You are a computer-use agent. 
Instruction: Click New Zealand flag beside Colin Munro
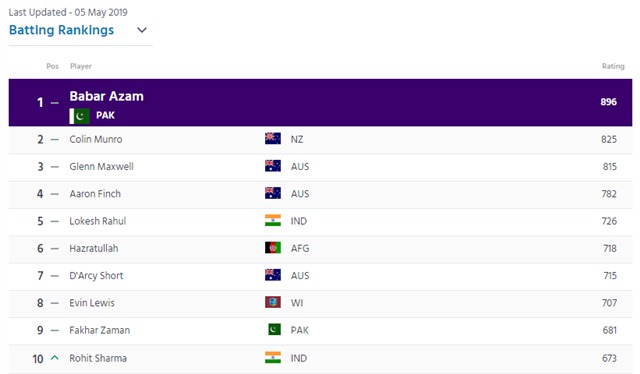pos(273,139)
